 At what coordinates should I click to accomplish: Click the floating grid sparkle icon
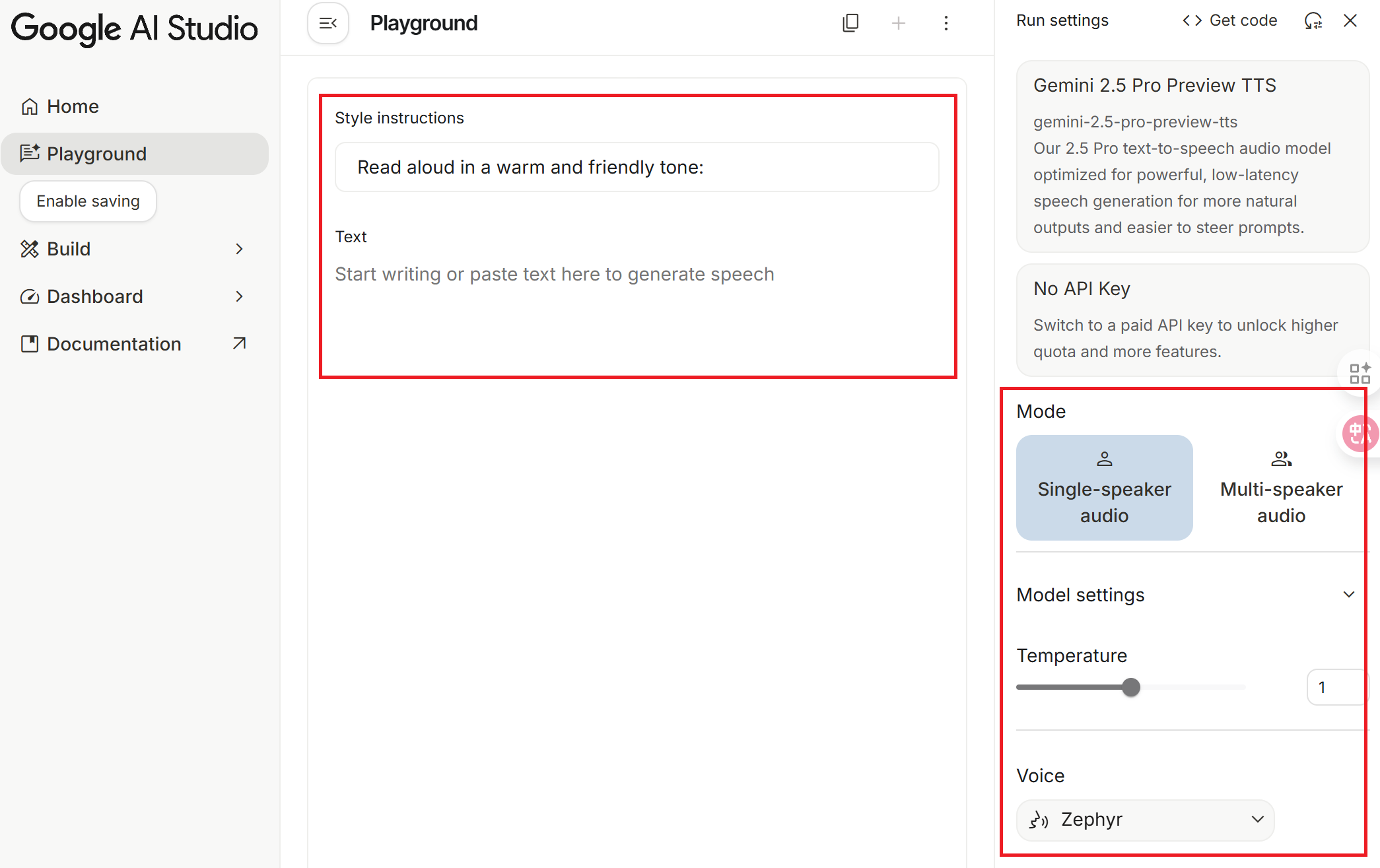click(1360, 374)
